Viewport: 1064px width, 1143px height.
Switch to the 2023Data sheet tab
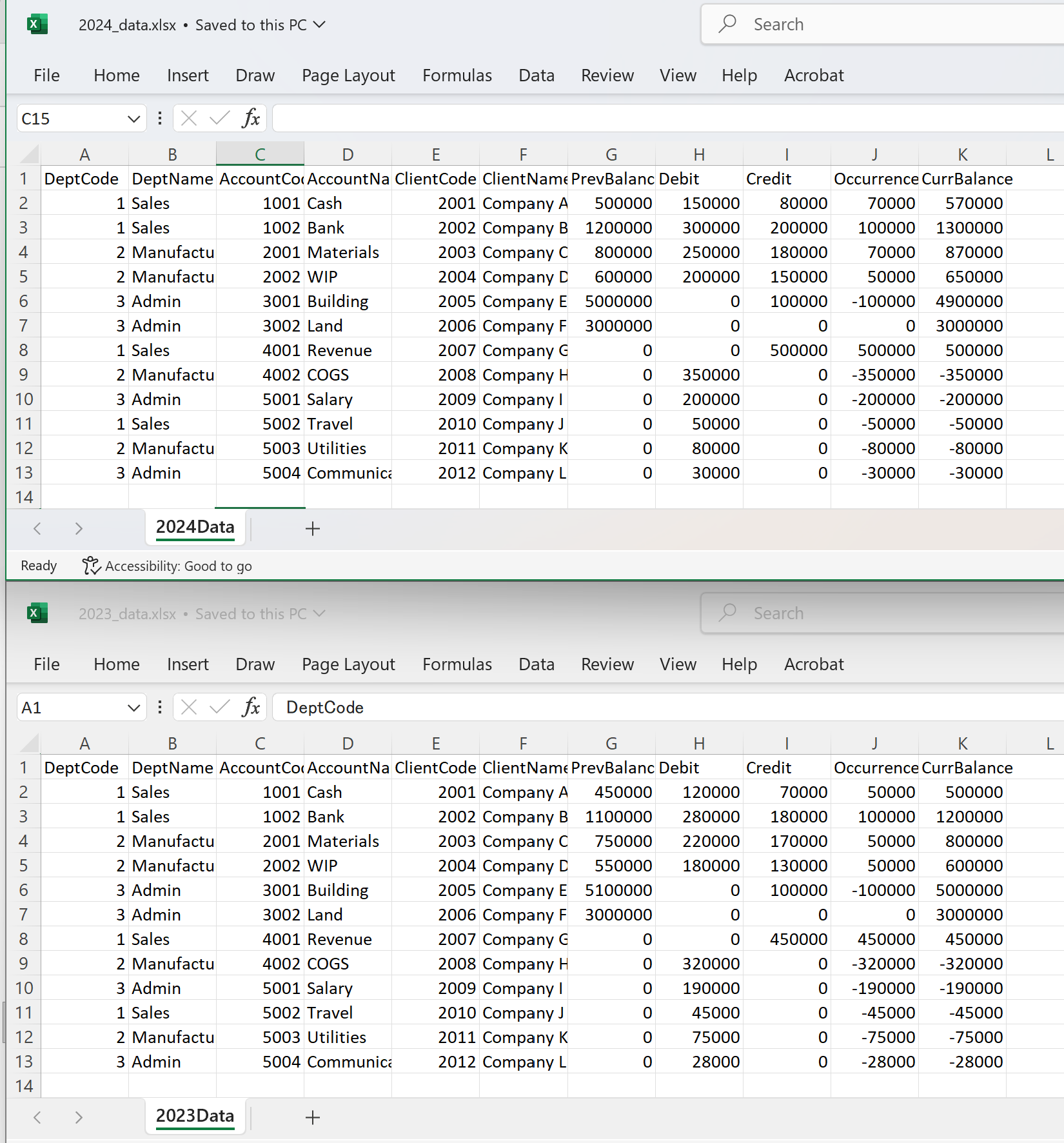click(x=195, y=1117)
